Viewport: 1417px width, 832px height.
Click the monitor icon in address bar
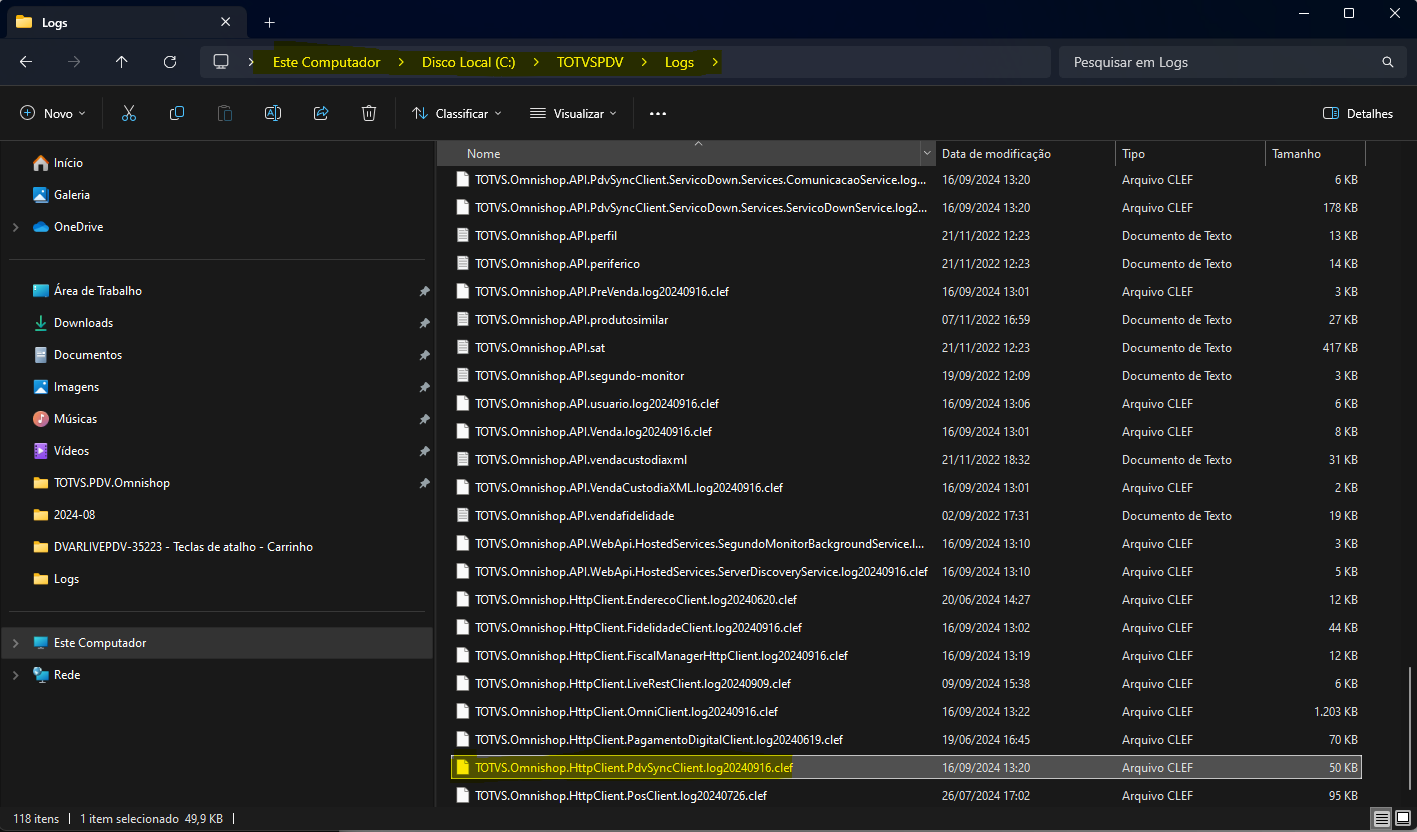coord(221,62)
